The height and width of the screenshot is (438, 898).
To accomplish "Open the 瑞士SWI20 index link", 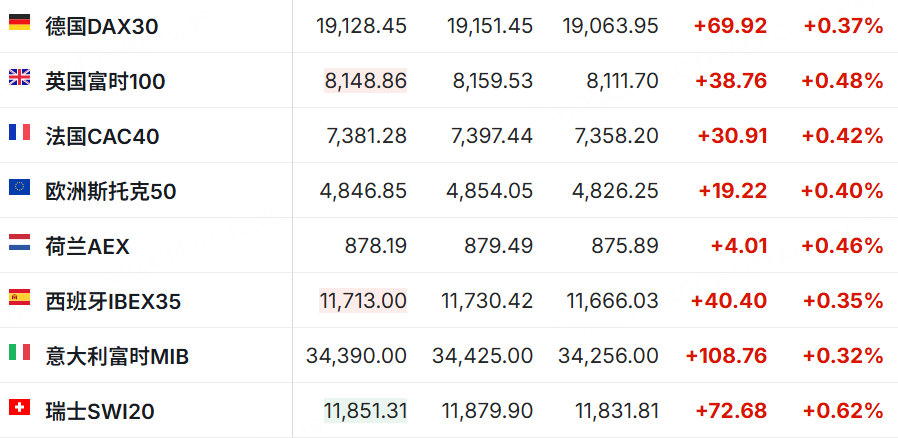I will click(100, 411).
